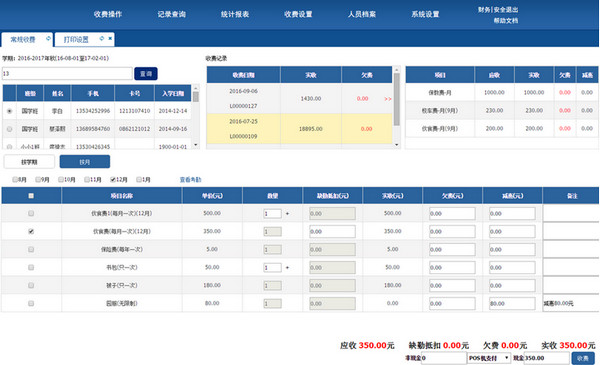This screenshot has width=600, height=365.
Task: Refresh the 常规收费 tab
Action: click(x=48, y=38)
